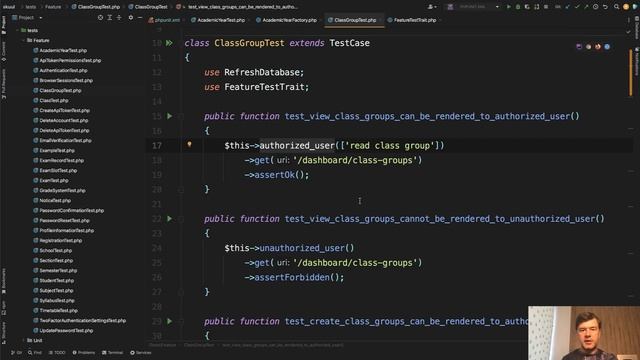Fold third test method at line 29
Image resolution: width=640 pixels, height=360 pixels.
[x=181, y=321]
